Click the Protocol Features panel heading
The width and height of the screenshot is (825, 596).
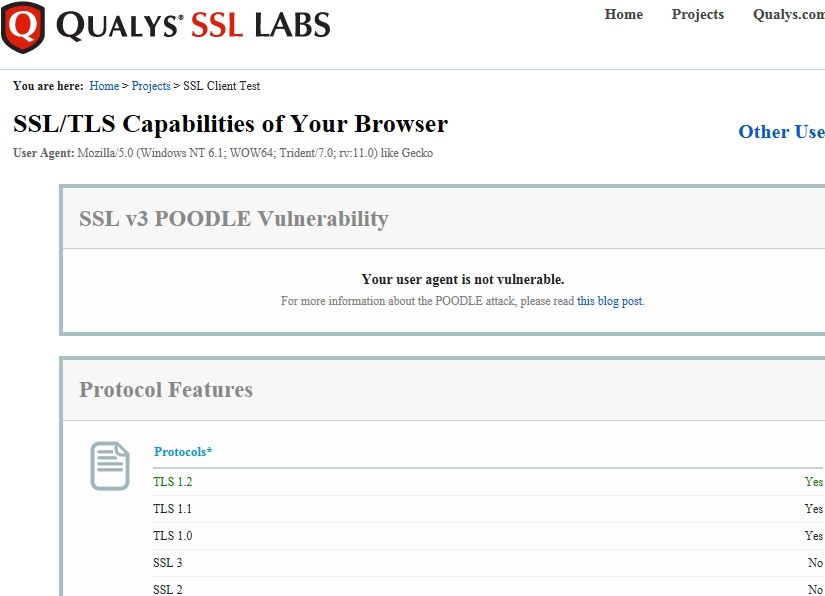(166, 390)
